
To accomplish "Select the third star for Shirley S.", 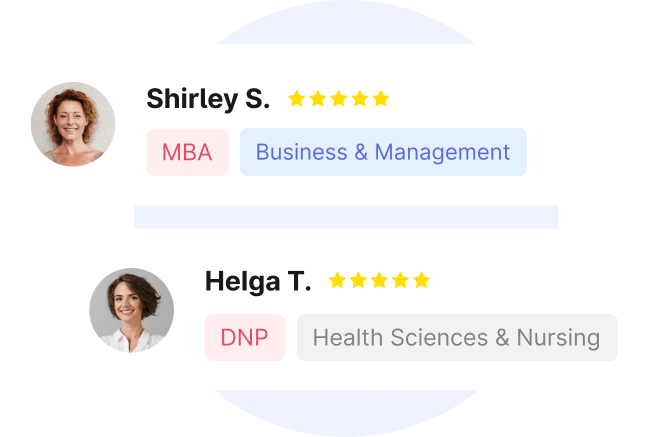I will tap(339, 99).
